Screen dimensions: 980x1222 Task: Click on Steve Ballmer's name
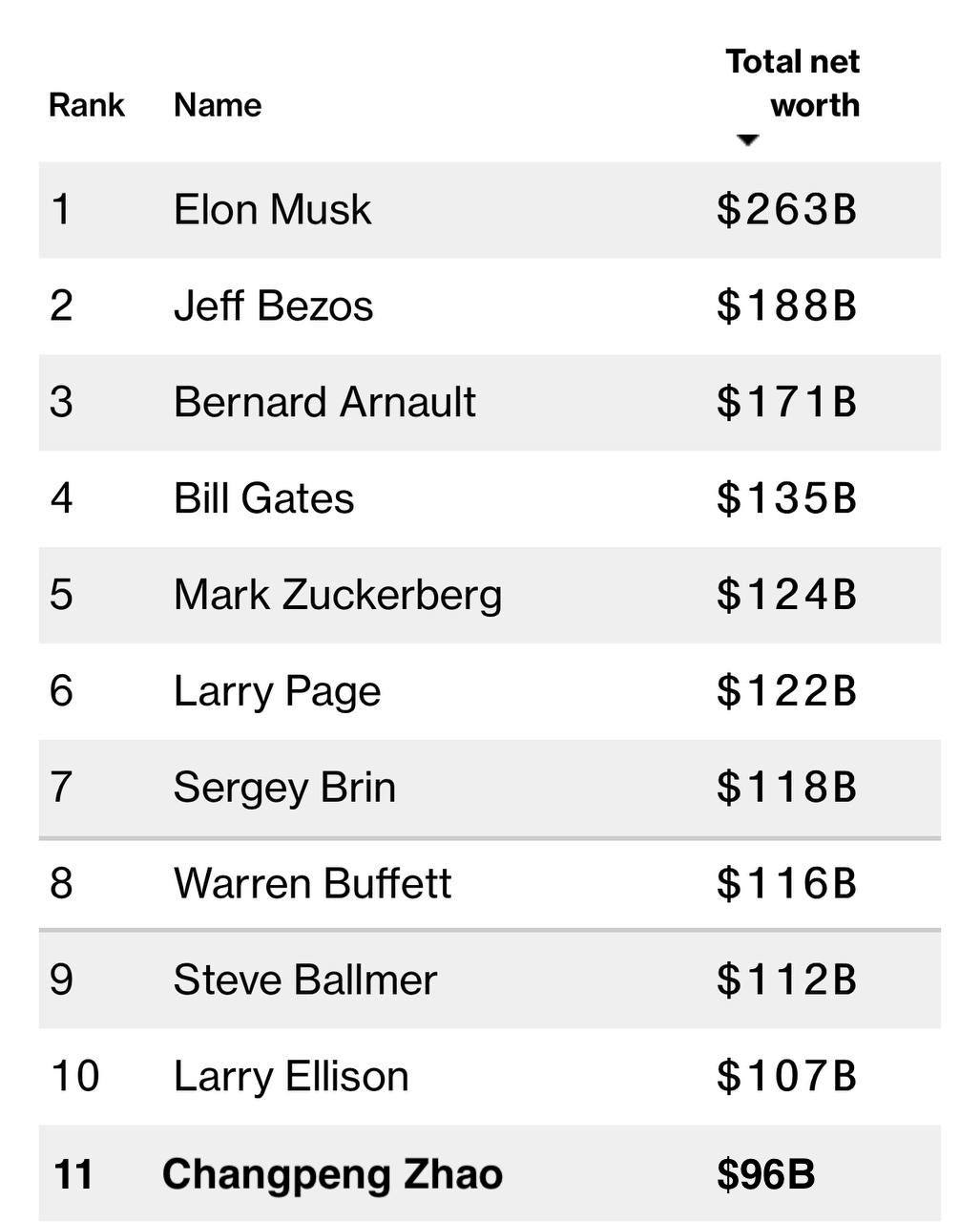tap(305, 980)
